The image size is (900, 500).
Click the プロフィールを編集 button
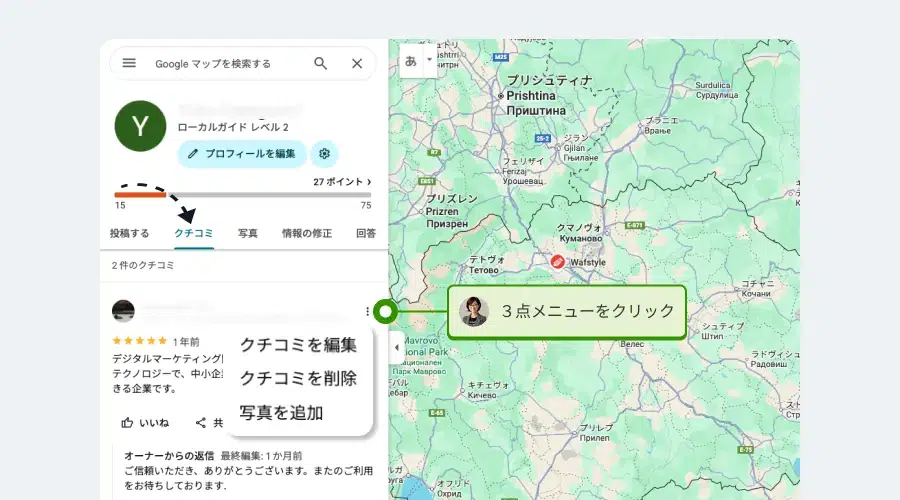coord(241,153)
